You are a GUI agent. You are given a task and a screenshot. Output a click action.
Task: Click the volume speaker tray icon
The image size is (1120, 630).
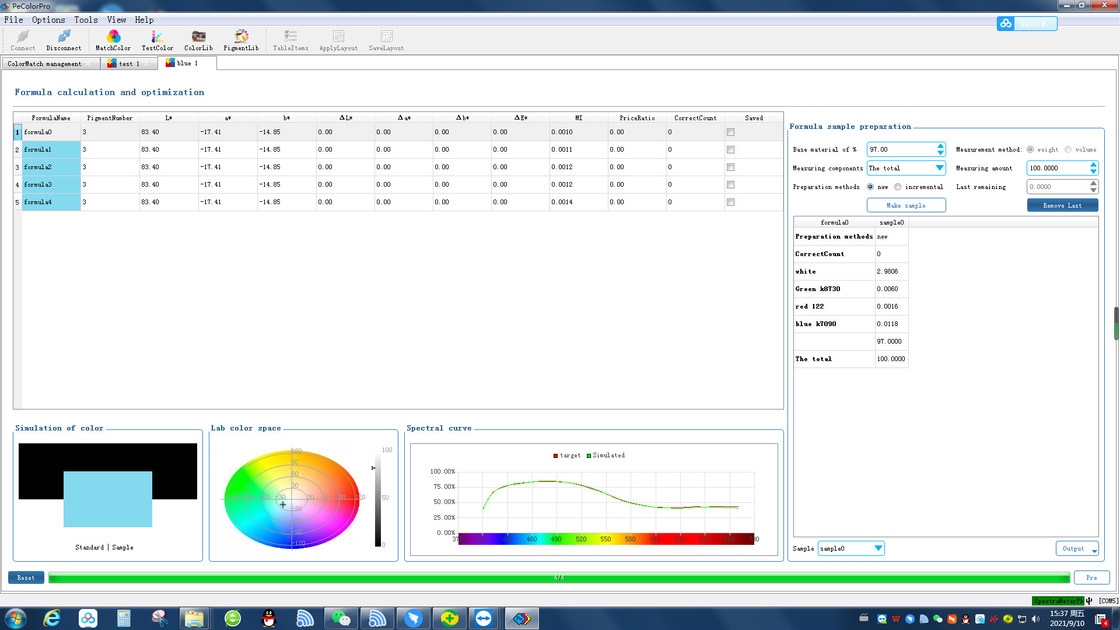pyautogui.click(x=1036, y=619)
